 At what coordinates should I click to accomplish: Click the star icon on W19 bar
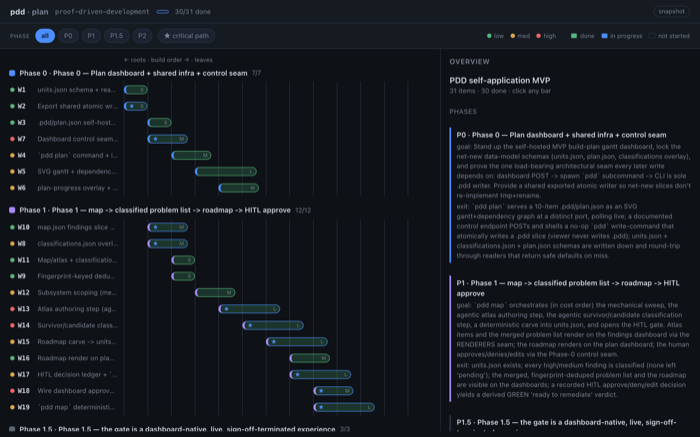(x=321, y=407)
